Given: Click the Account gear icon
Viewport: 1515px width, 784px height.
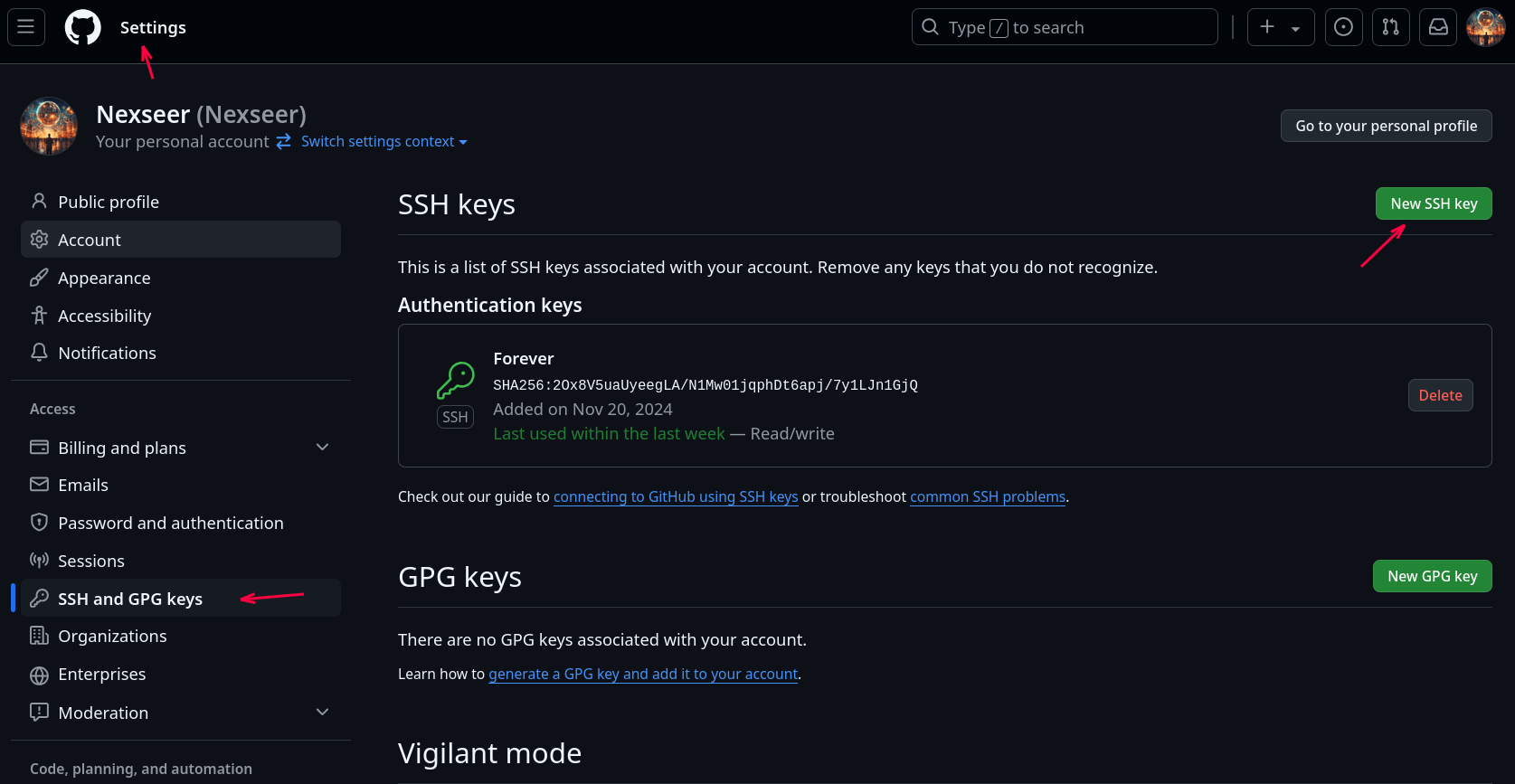Looking at the screenshot, I should click(x=39, y=240).
